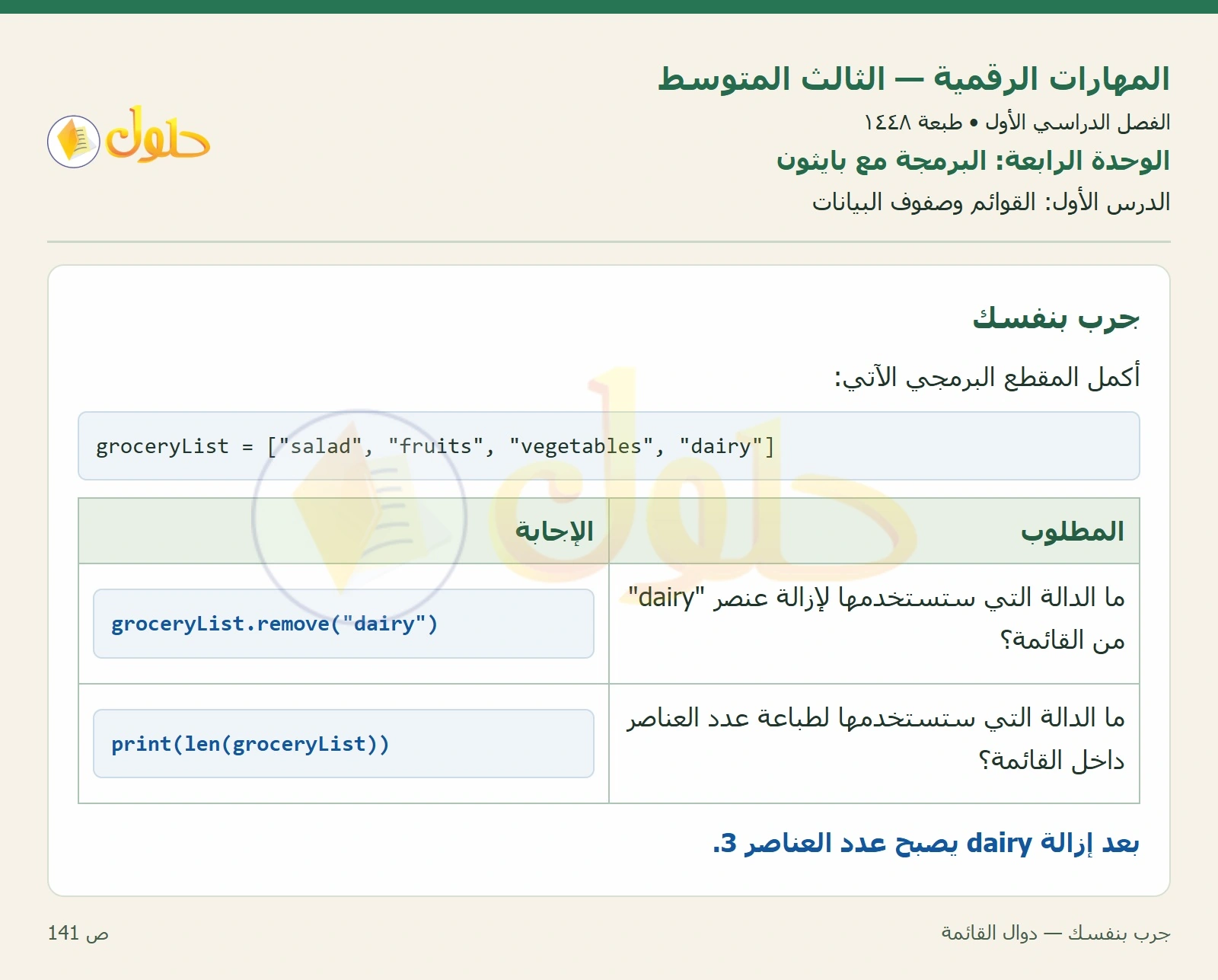
Task: Click the groceryList definition code block
Action: tap(608, 446)
